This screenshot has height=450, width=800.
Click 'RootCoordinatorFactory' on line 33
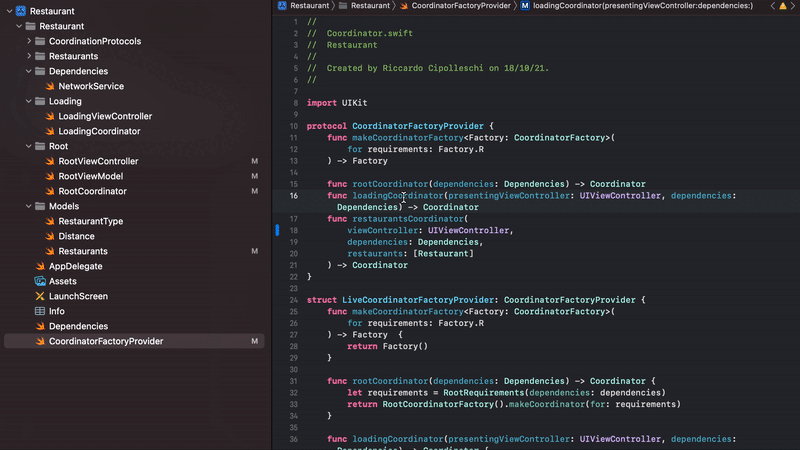click(x=438, y=404)
